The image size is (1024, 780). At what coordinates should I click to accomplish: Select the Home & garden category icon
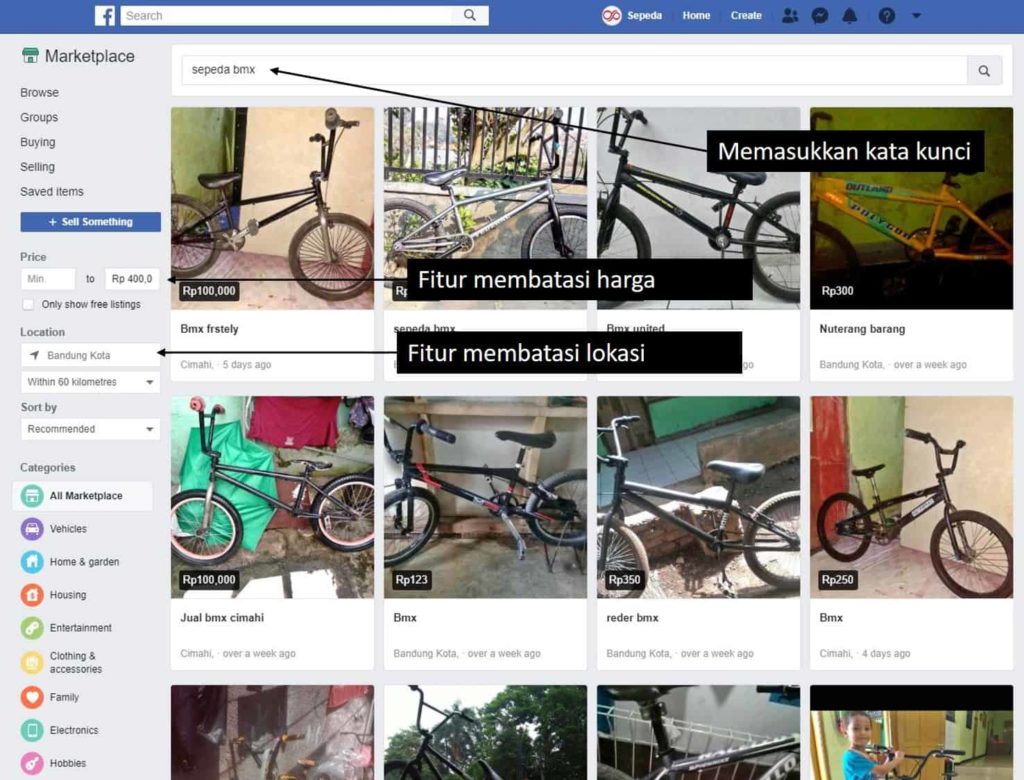(31, 561)
